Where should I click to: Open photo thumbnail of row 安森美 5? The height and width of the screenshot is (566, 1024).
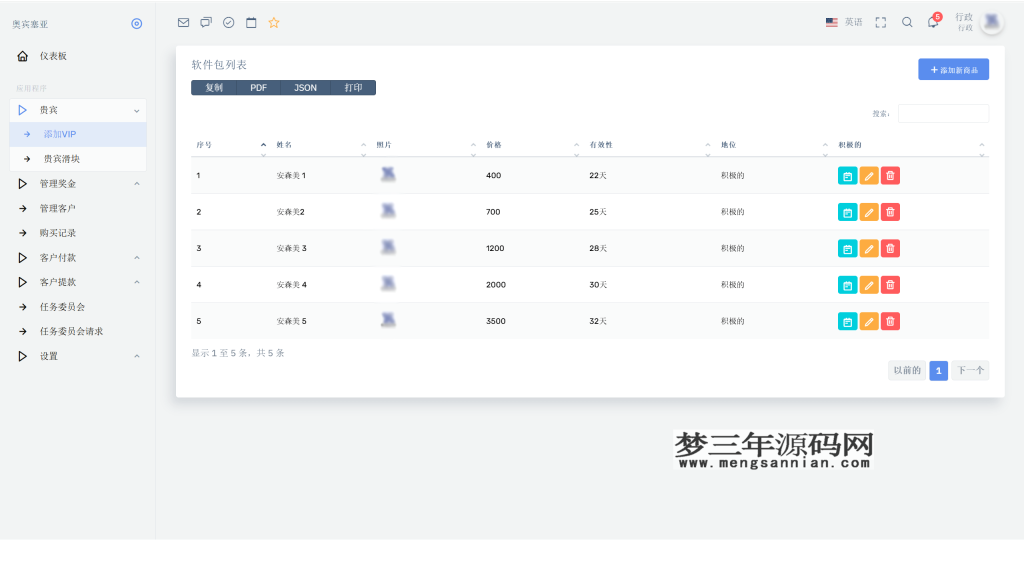coord(388,320)
